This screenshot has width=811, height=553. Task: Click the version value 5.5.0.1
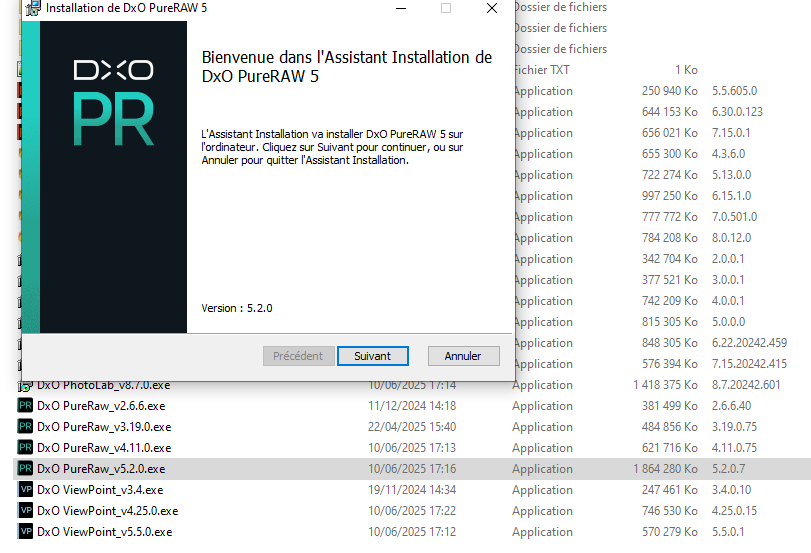[728, 532]
